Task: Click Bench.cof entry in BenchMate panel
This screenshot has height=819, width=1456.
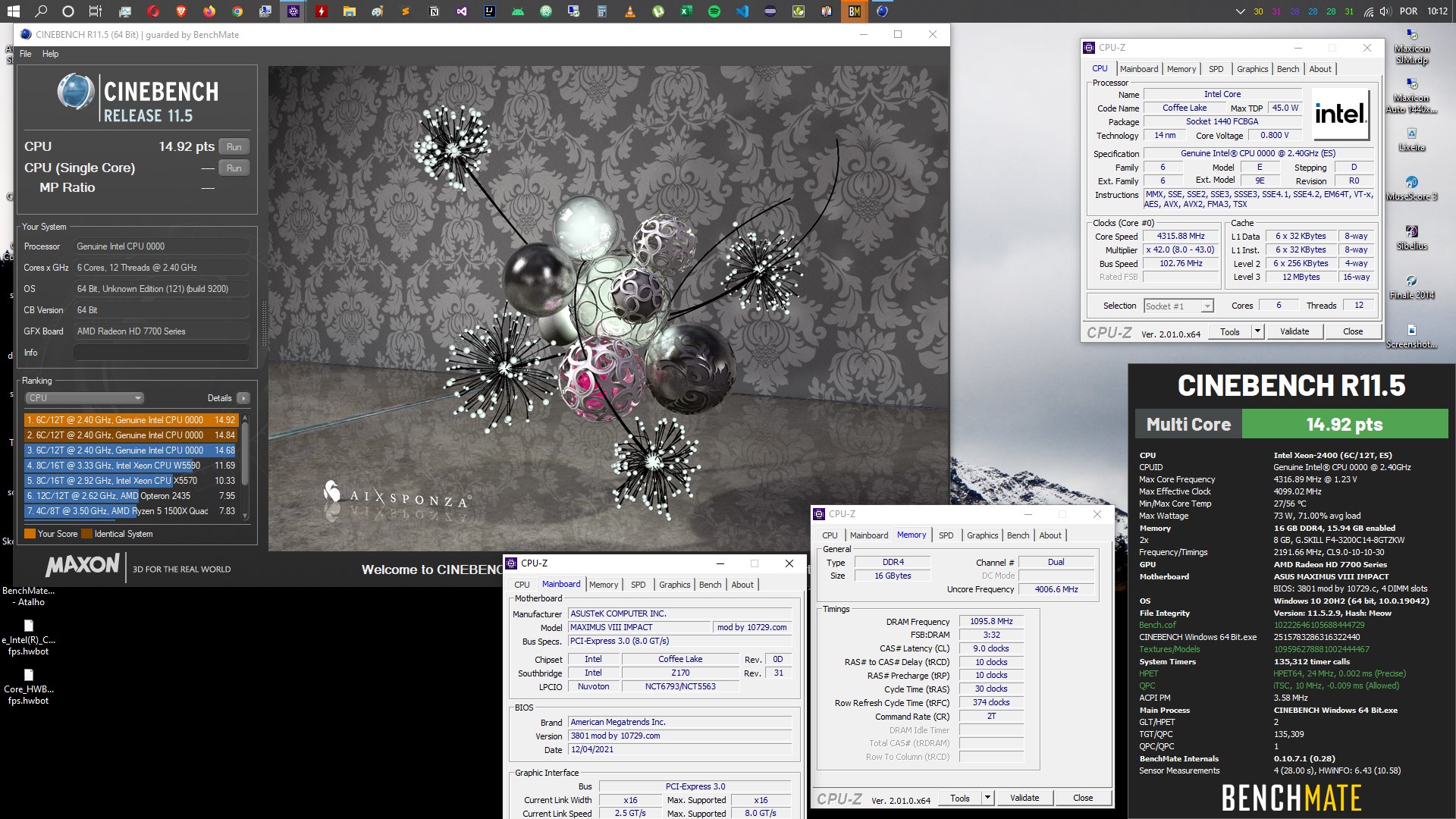Action: click(x=1157, y=625)
